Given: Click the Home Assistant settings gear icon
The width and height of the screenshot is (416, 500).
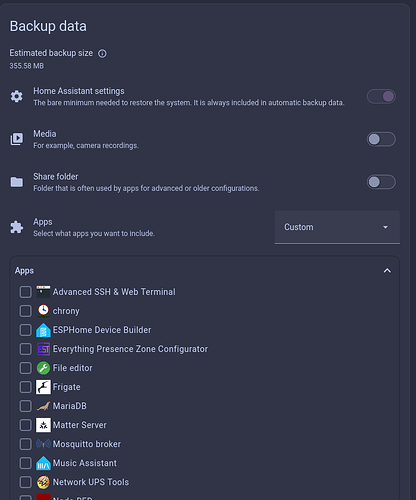Looking at the screenshot, I should (17, 96).
